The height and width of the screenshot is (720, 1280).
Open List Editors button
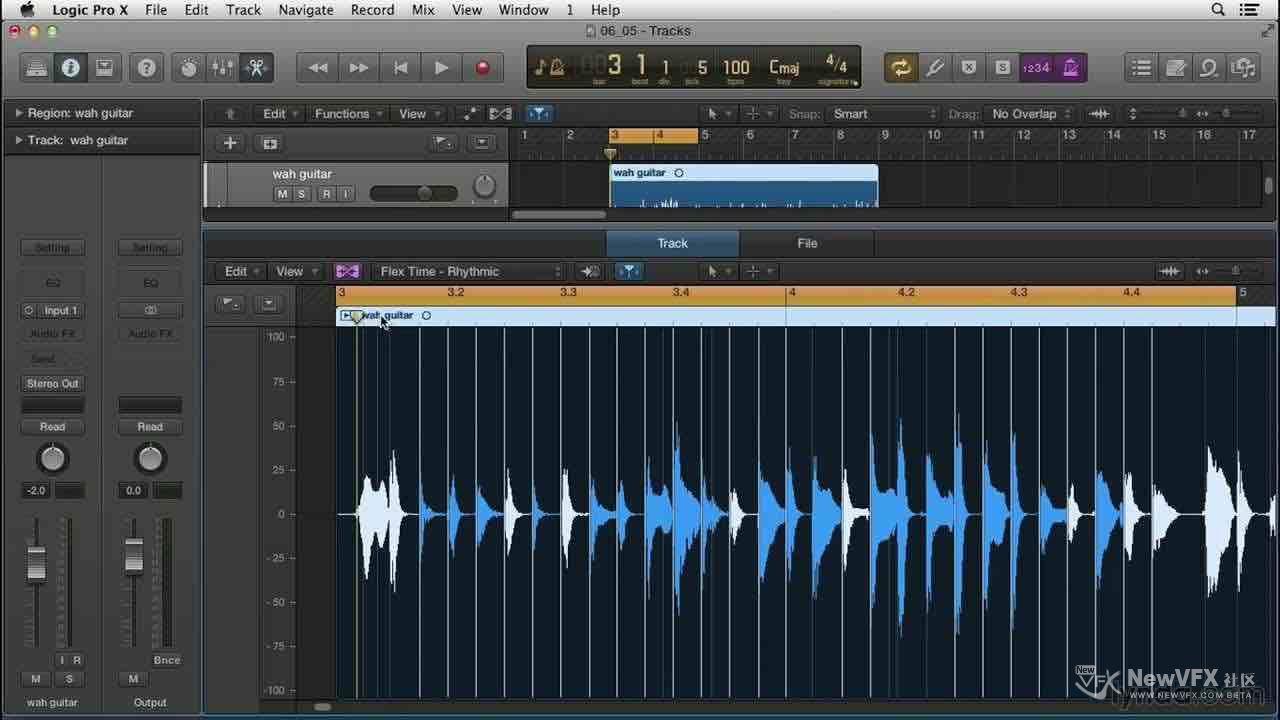(x=1141, y=68)
